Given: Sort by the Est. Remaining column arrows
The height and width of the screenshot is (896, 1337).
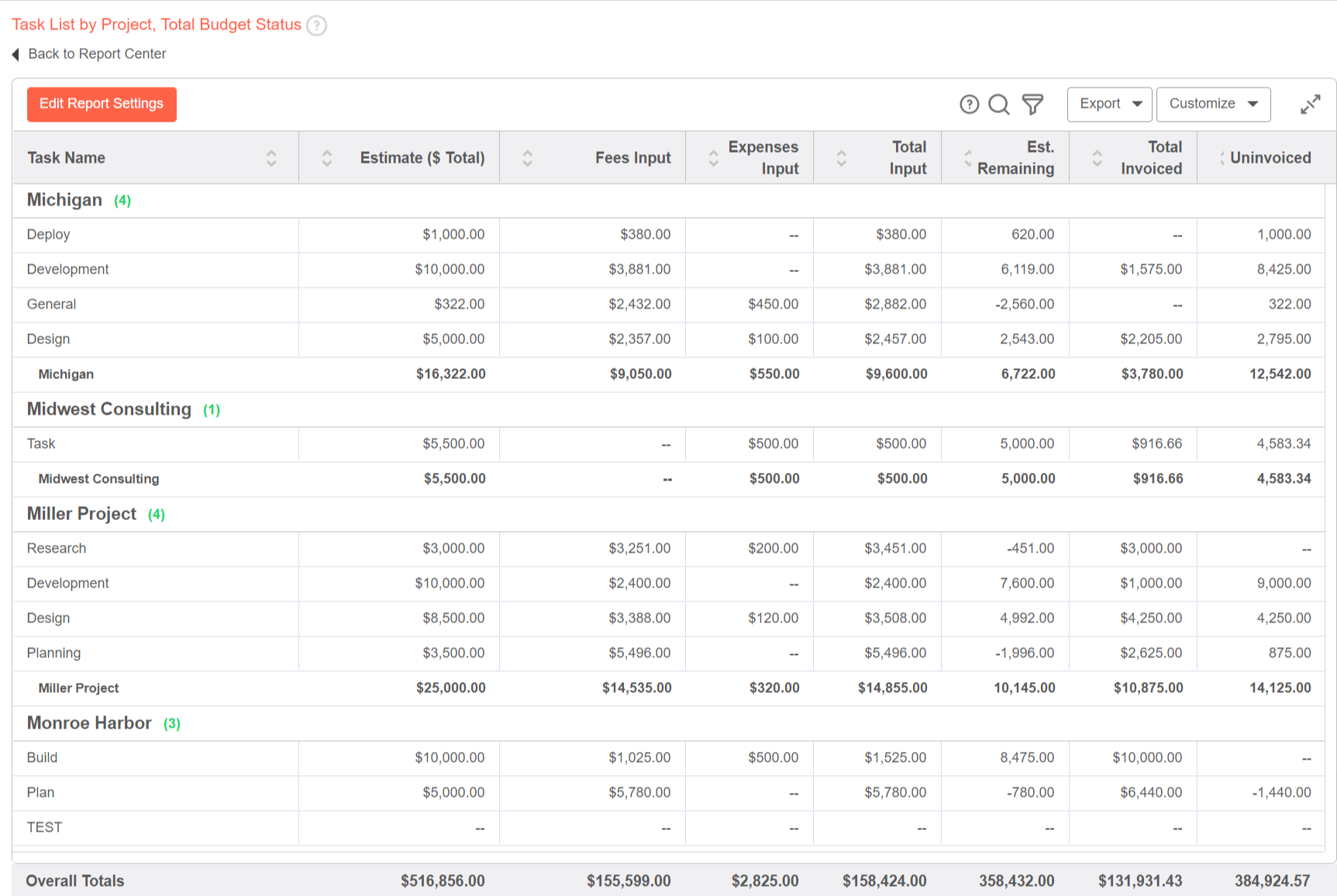Looking at the screenshot, I should (x=967, y=158).
